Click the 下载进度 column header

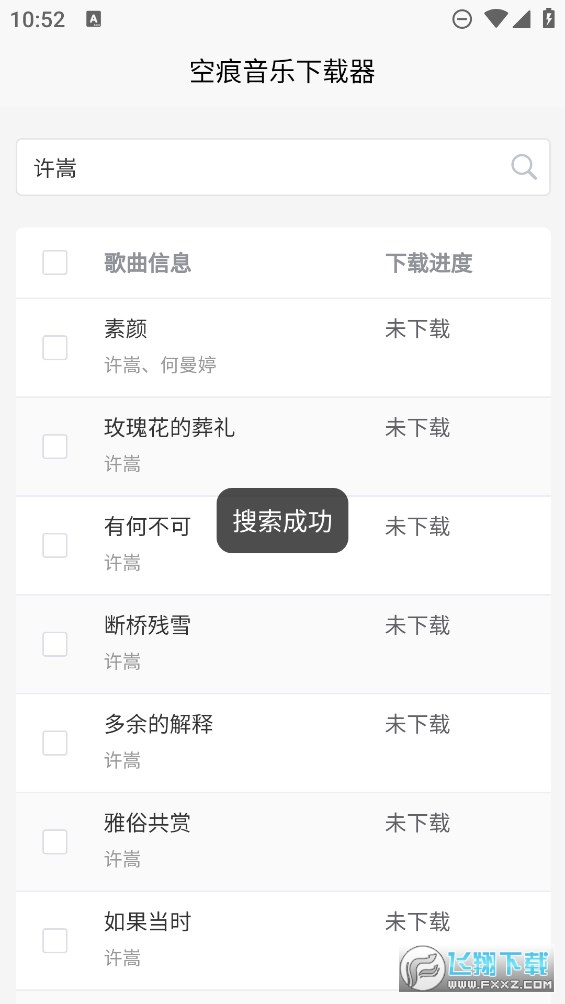(x=429, y=263)
